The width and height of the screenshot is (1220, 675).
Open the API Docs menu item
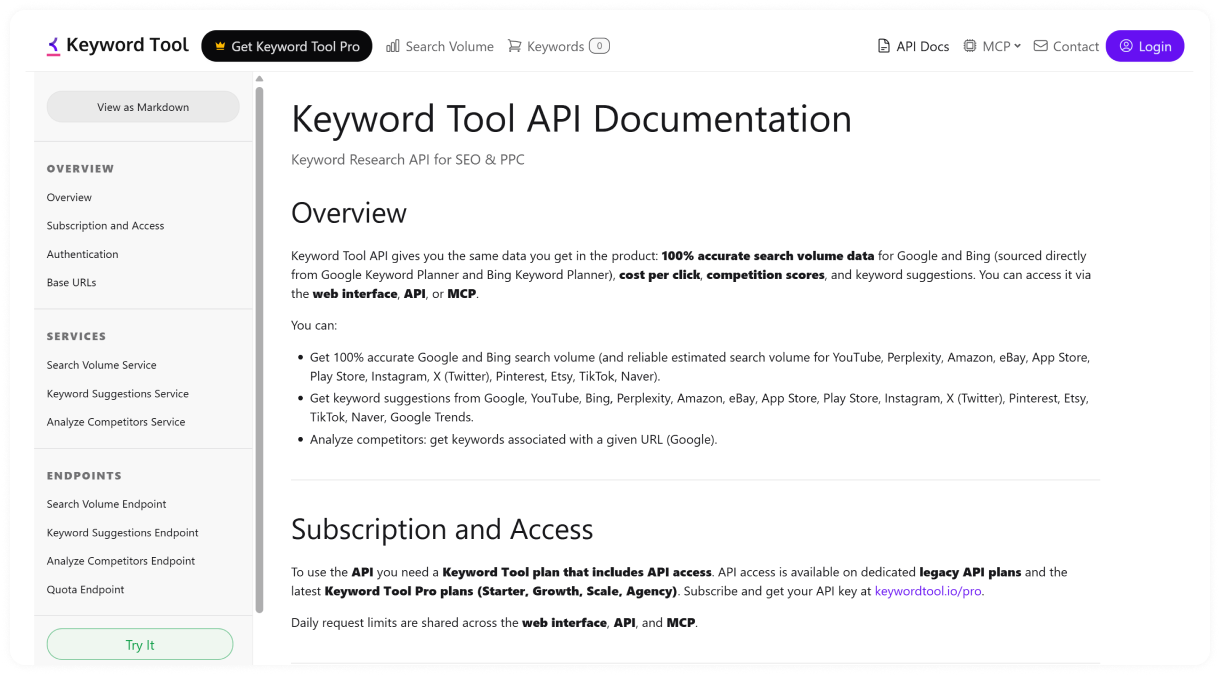coord(913,46)
